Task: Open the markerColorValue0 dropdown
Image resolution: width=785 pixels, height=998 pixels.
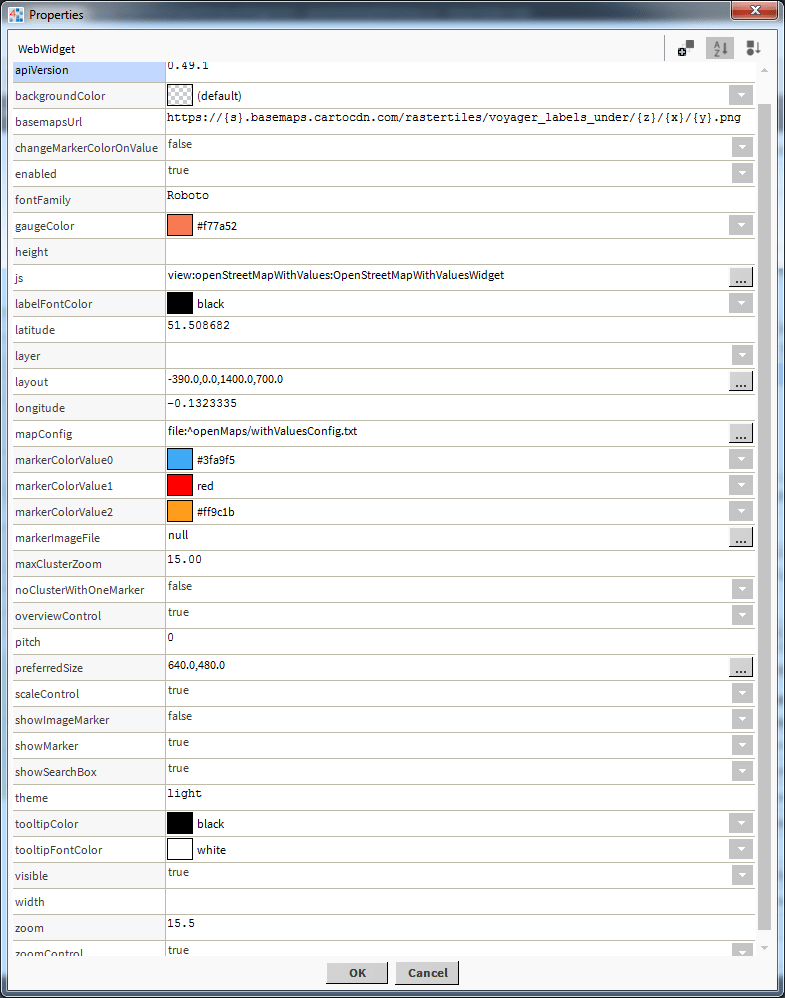Action: pyautogui.click(x=741, y=460)
